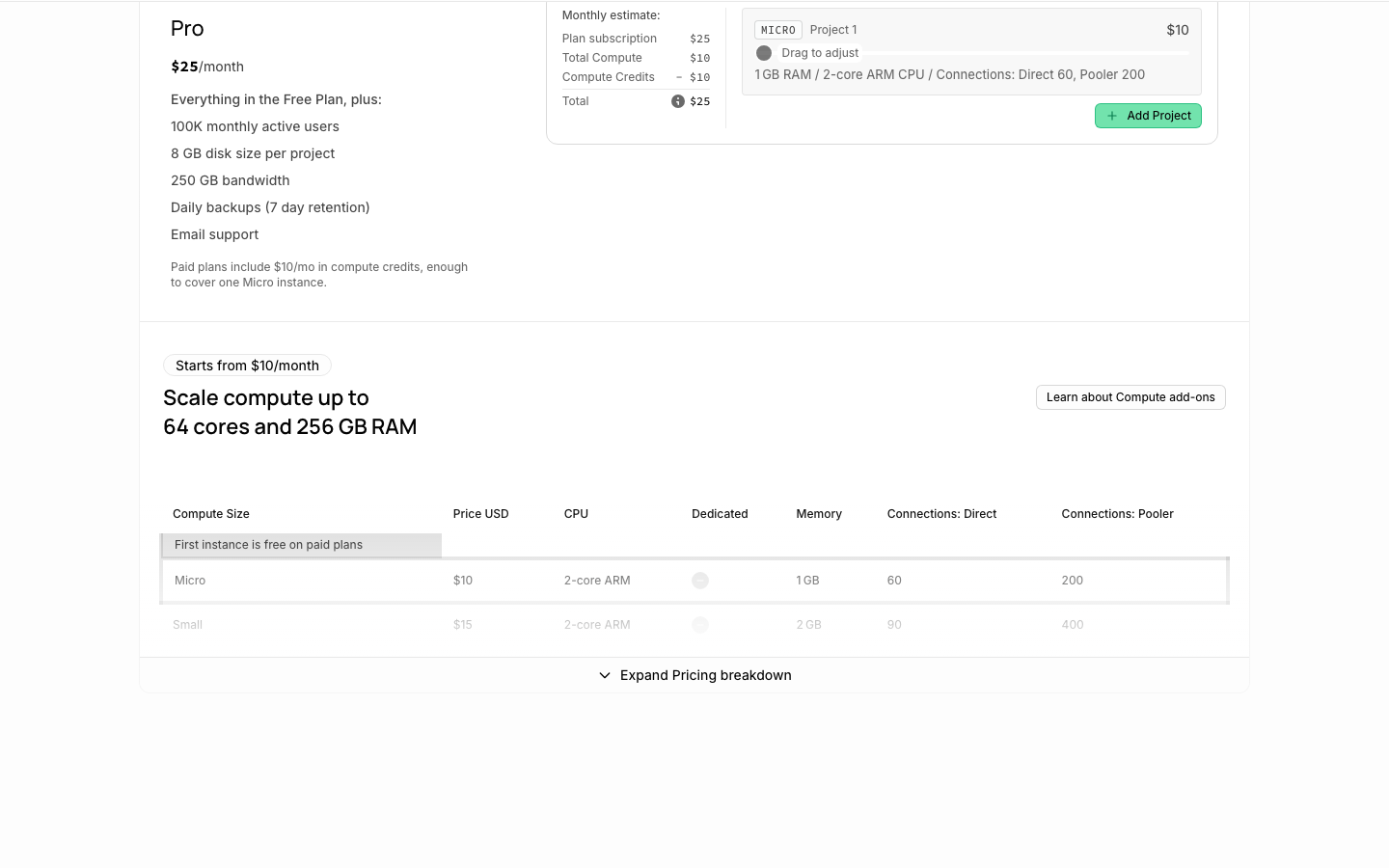Click the chevron beside Expand Pricing breakdown

pos(605,675)
